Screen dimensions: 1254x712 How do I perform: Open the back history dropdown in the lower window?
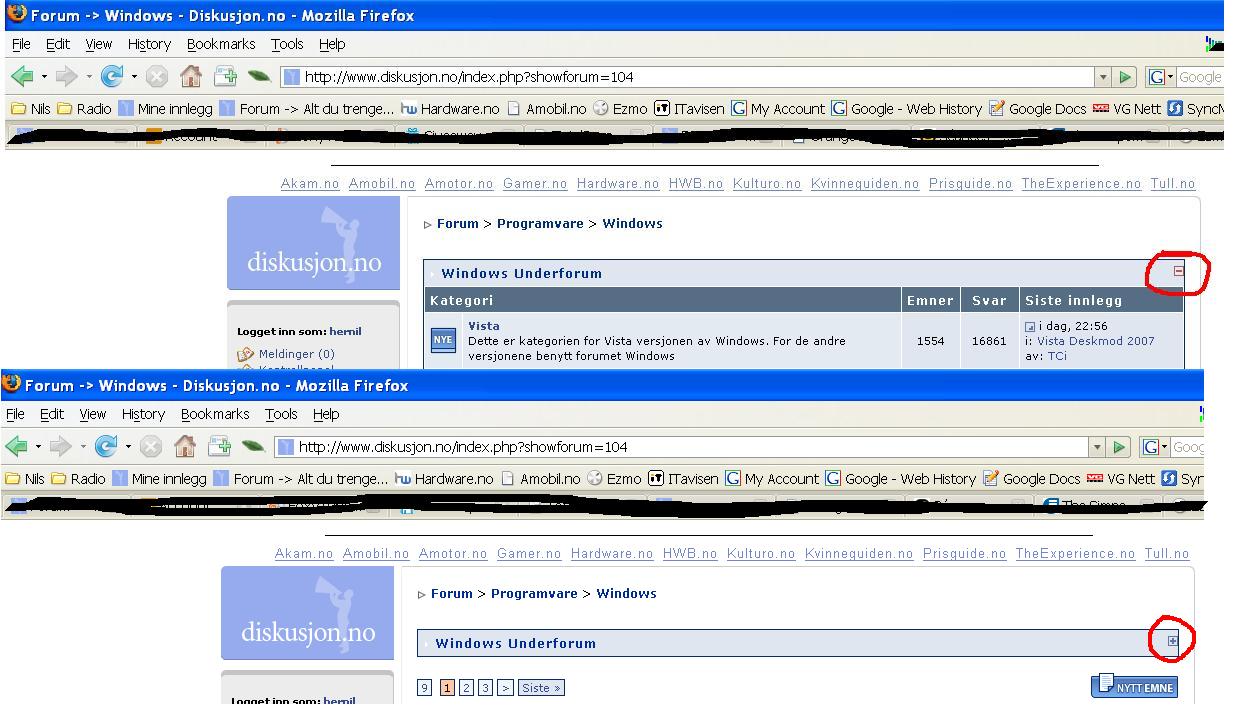pos(38,447)
